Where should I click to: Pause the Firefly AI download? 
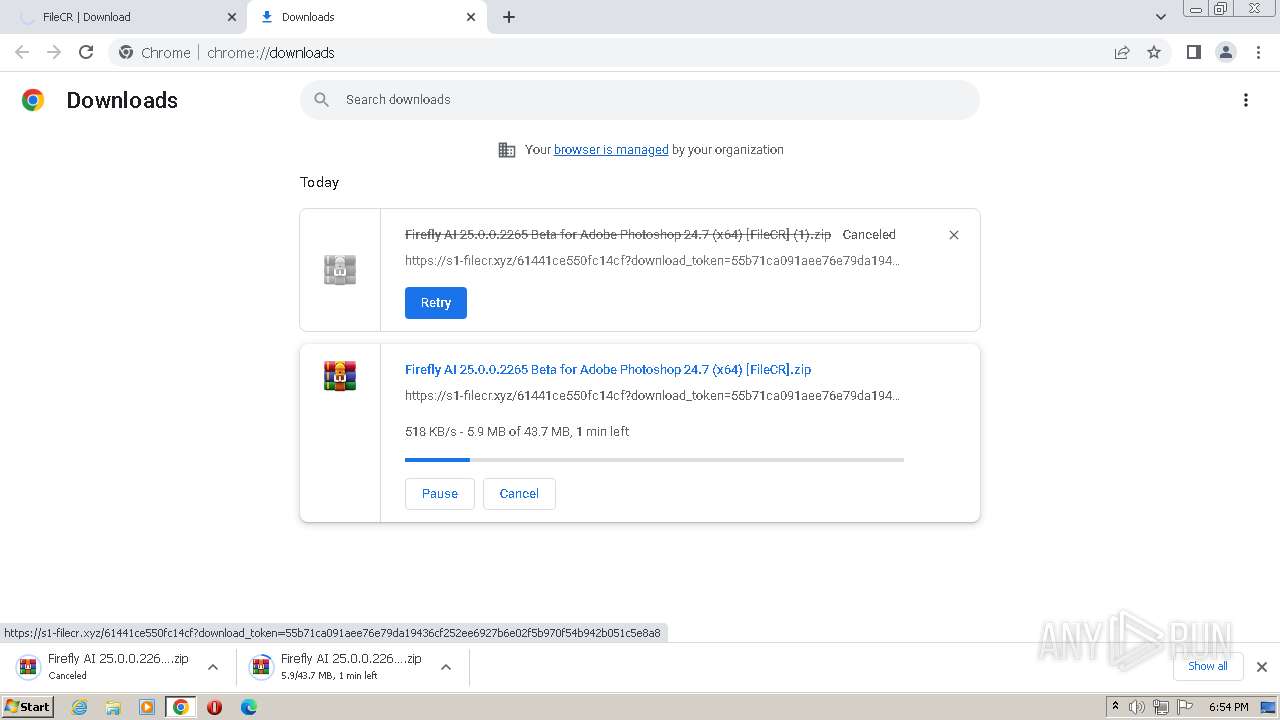[440, 494]
